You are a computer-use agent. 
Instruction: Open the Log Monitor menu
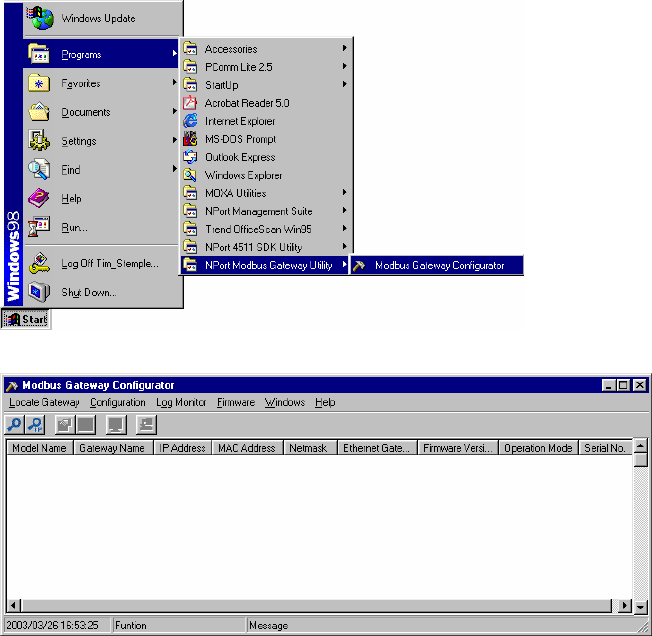(181, 402)
